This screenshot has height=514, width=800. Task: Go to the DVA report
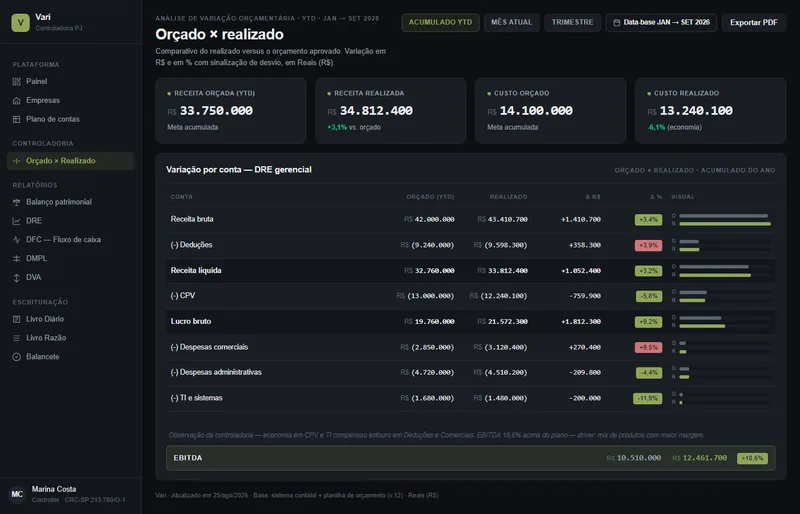(x=70, y=278)
